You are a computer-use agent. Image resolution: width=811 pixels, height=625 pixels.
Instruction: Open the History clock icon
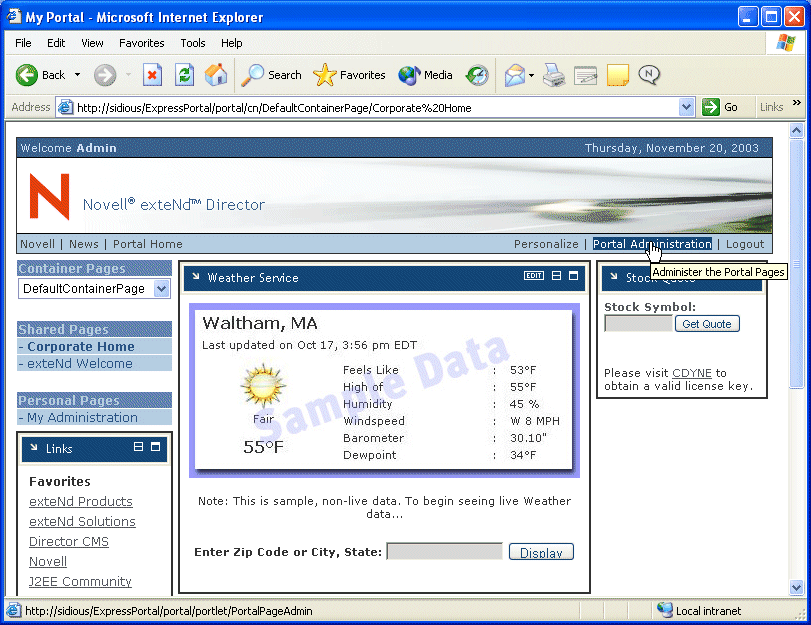tap(476, 76)
